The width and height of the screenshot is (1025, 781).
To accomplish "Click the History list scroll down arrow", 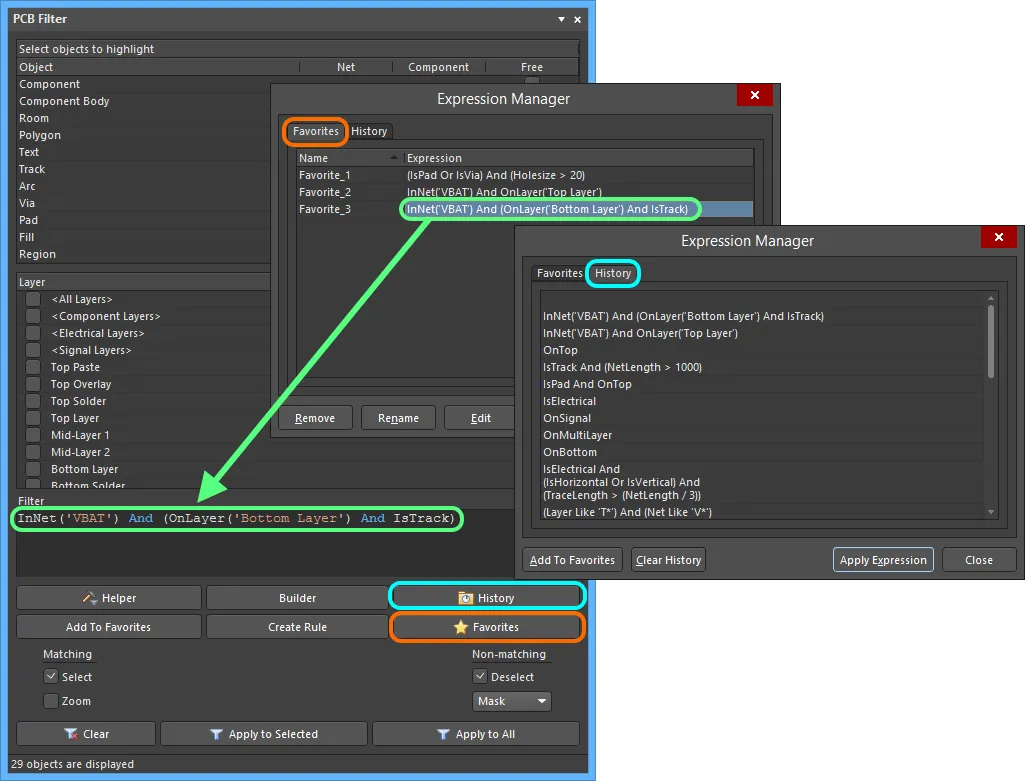I will tap(991, 512).
